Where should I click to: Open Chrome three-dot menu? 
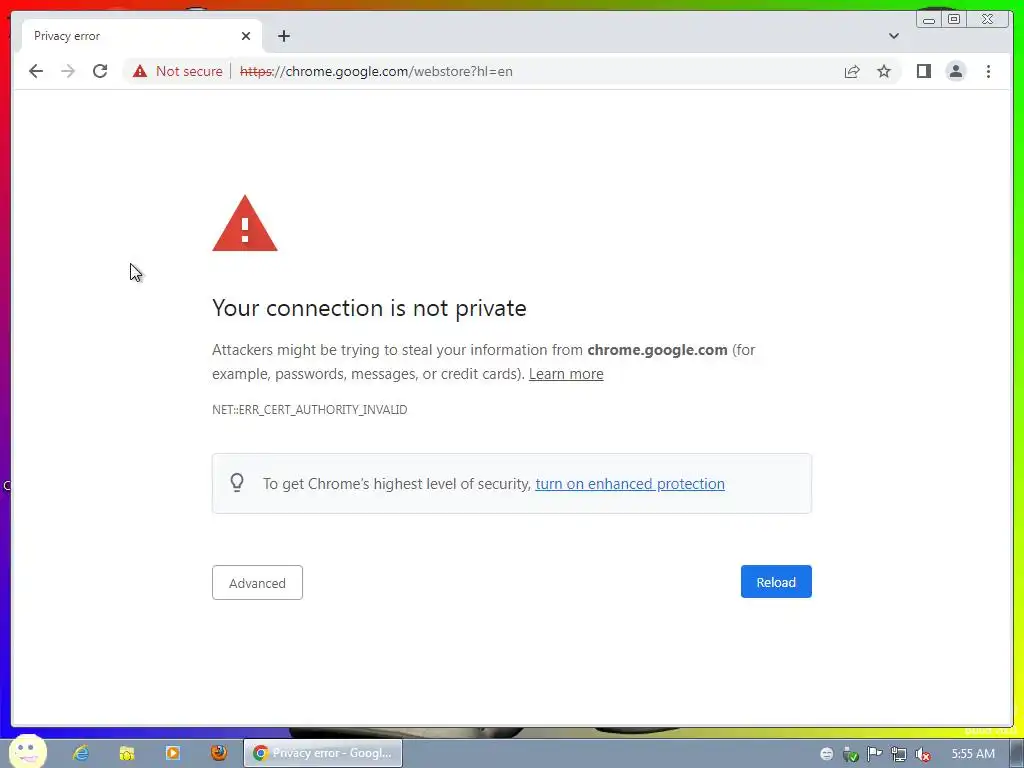pyautogui.click(x=988, y=71)
